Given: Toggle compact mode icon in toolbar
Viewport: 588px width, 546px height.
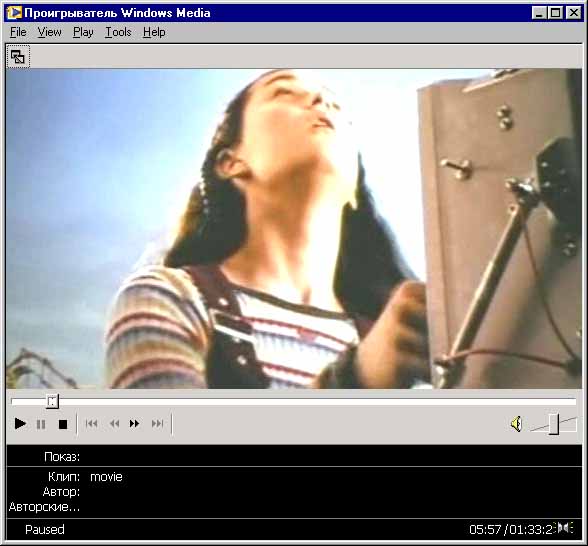Looking at the screenshot, I should point(18,57).
